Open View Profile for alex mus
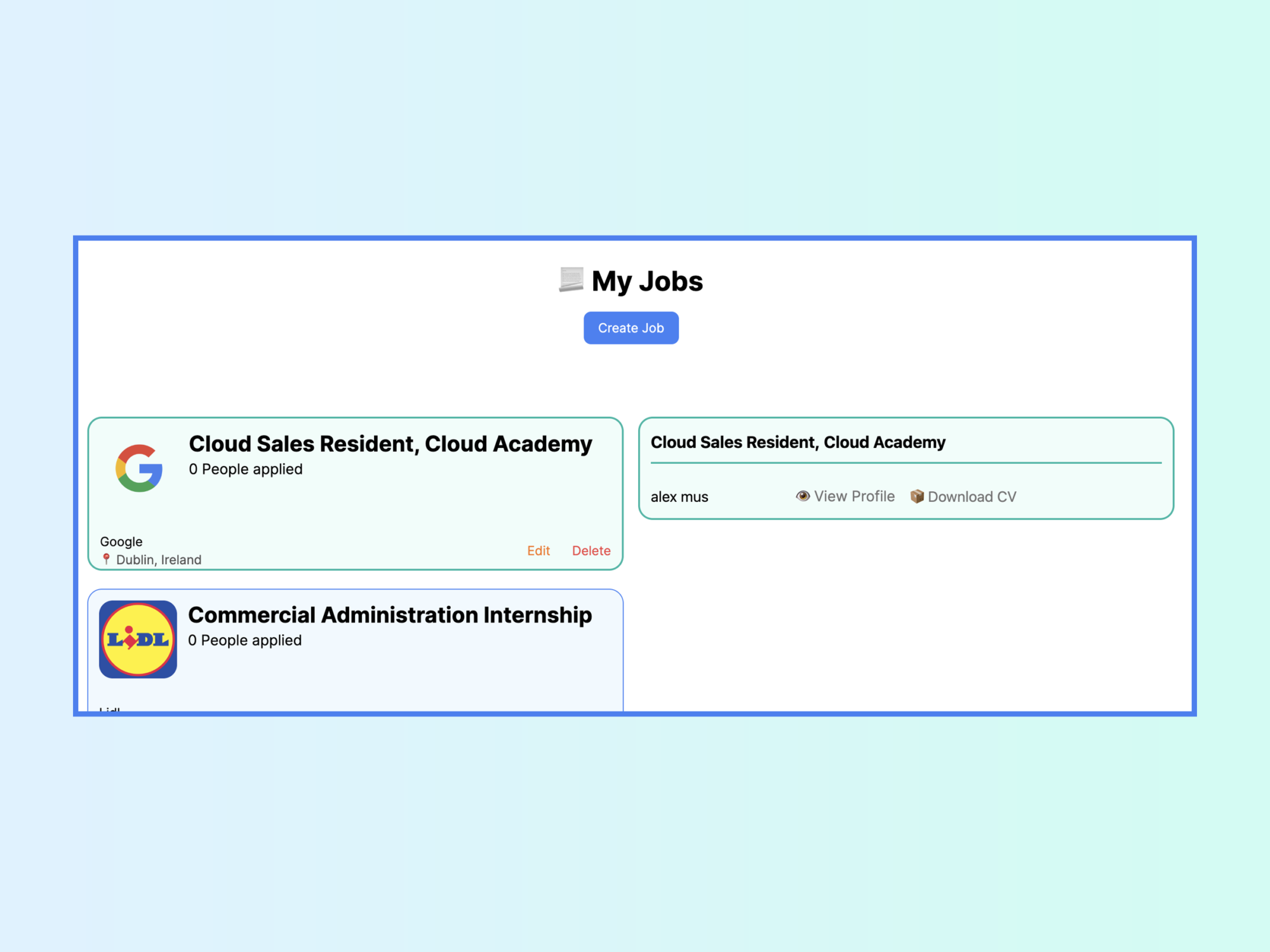Viewport: 1270px width, 952px height. (853, 496)
